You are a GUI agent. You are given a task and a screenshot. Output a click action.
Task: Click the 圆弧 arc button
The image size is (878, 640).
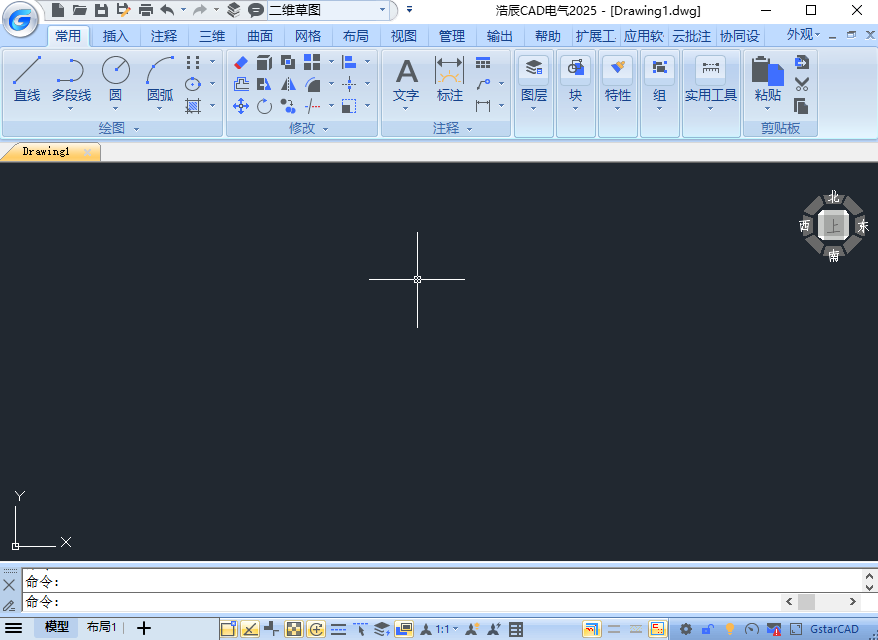coord(160,79)
